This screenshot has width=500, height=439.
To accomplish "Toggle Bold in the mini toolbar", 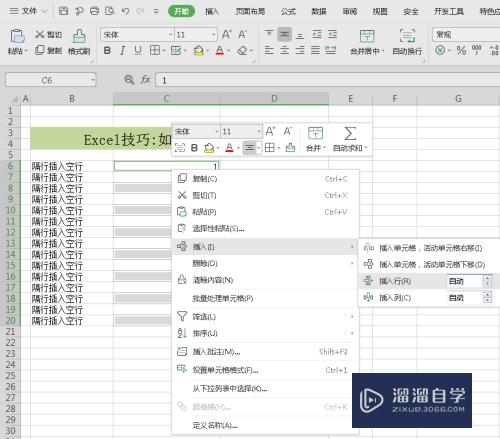I will (194, 148).
